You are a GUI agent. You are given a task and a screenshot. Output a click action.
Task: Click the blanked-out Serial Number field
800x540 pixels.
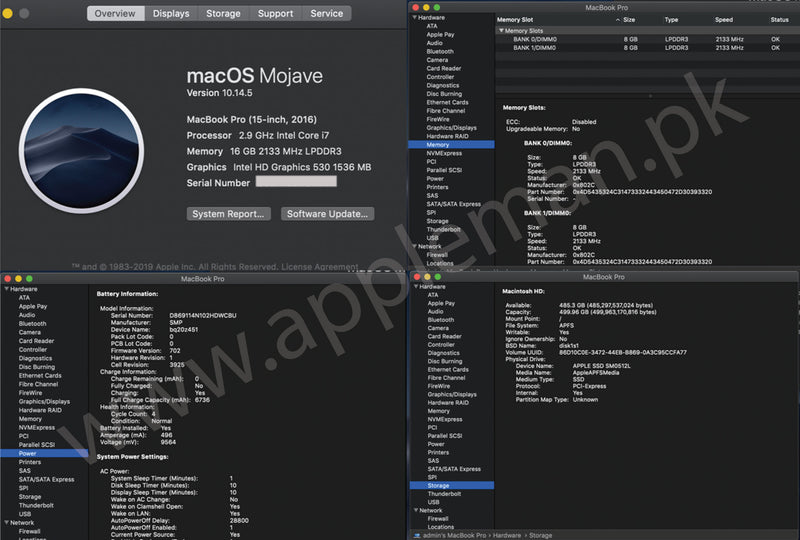pyautogui.click(x=296, y=182)
